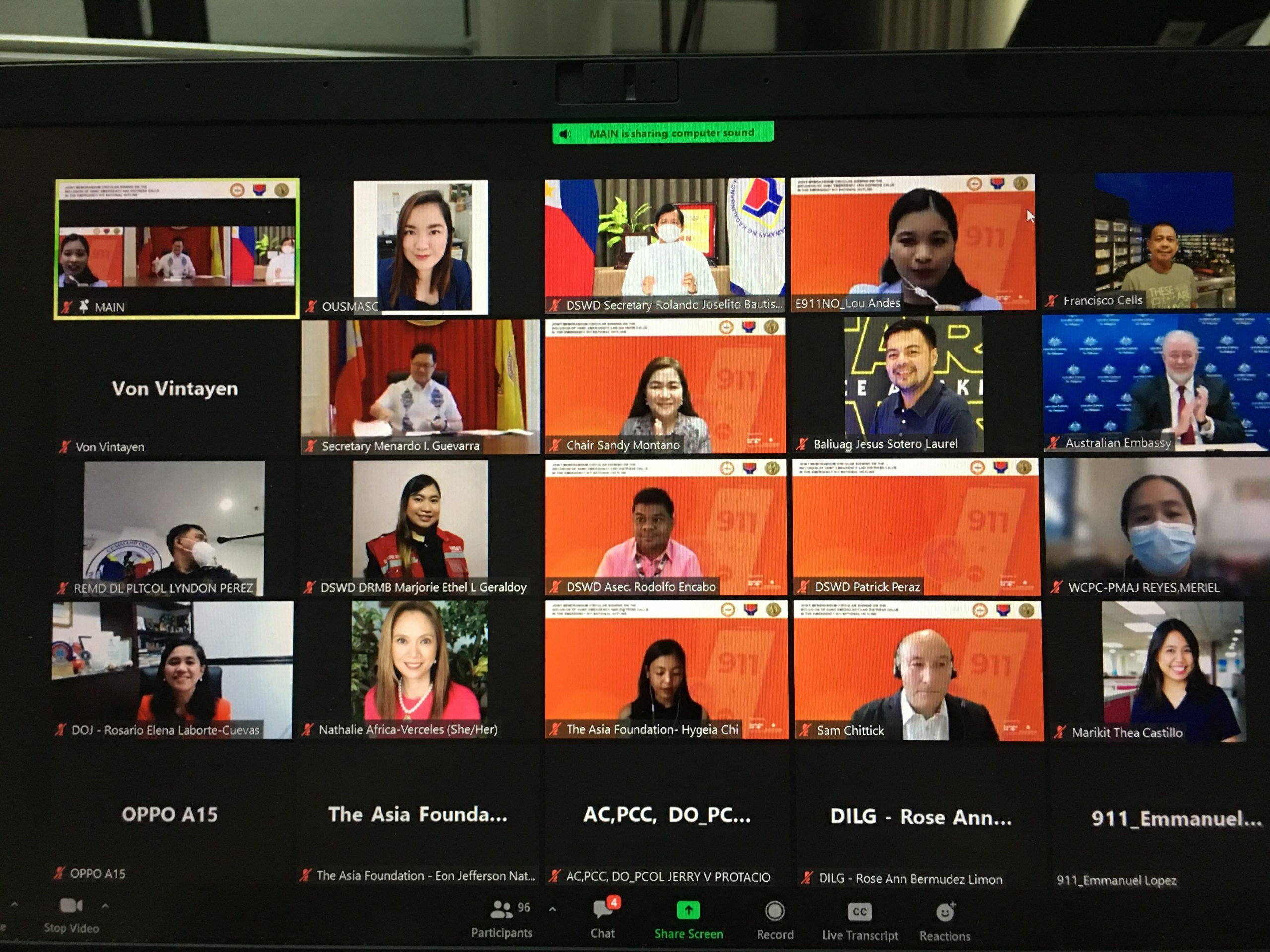This screenshot has height=952, width=1270.
Task: Click the Record circle icon
Action: point(774,911)
